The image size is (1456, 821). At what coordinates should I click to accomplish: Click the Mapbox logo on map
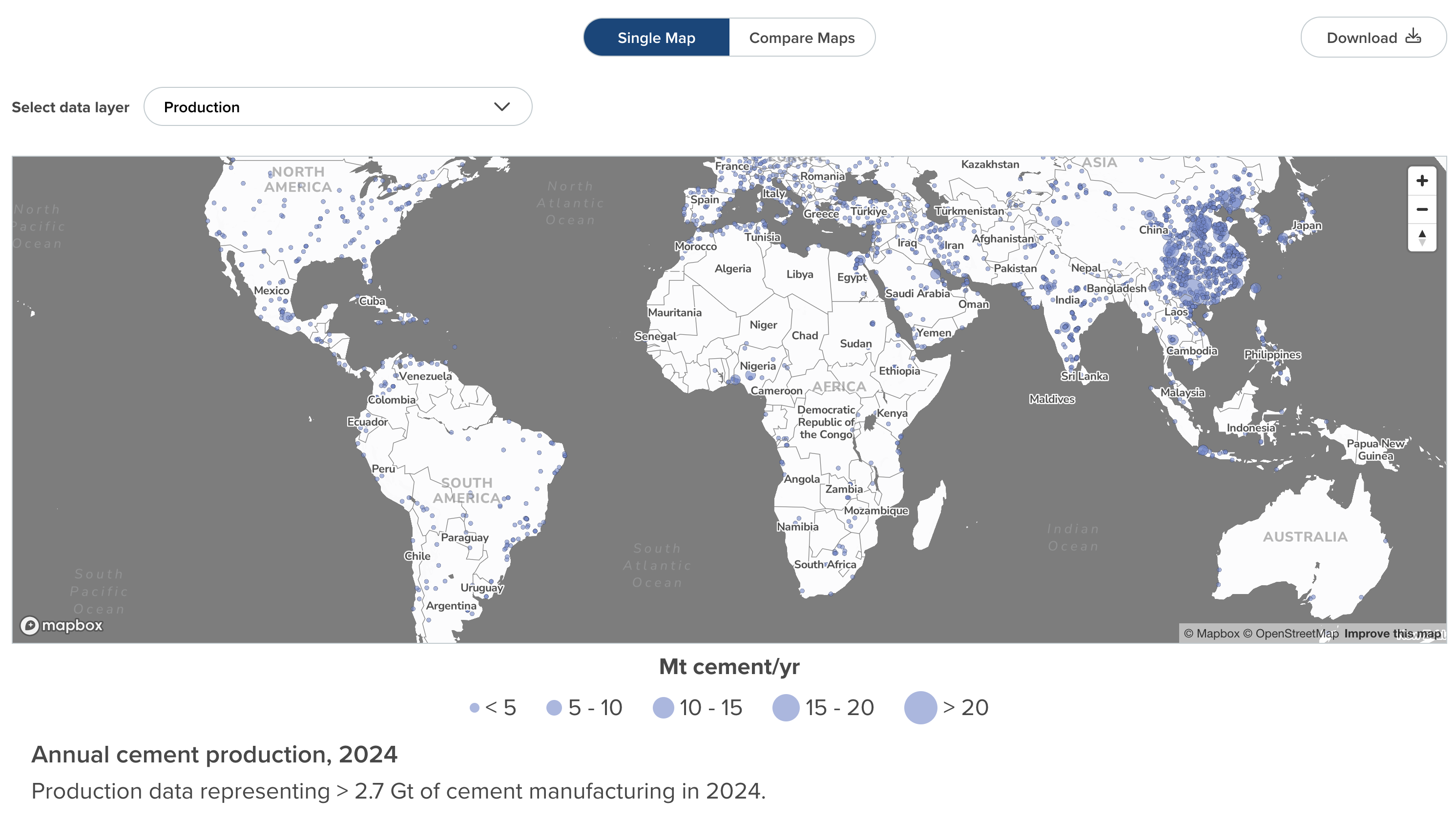click(x=62, y=625)
